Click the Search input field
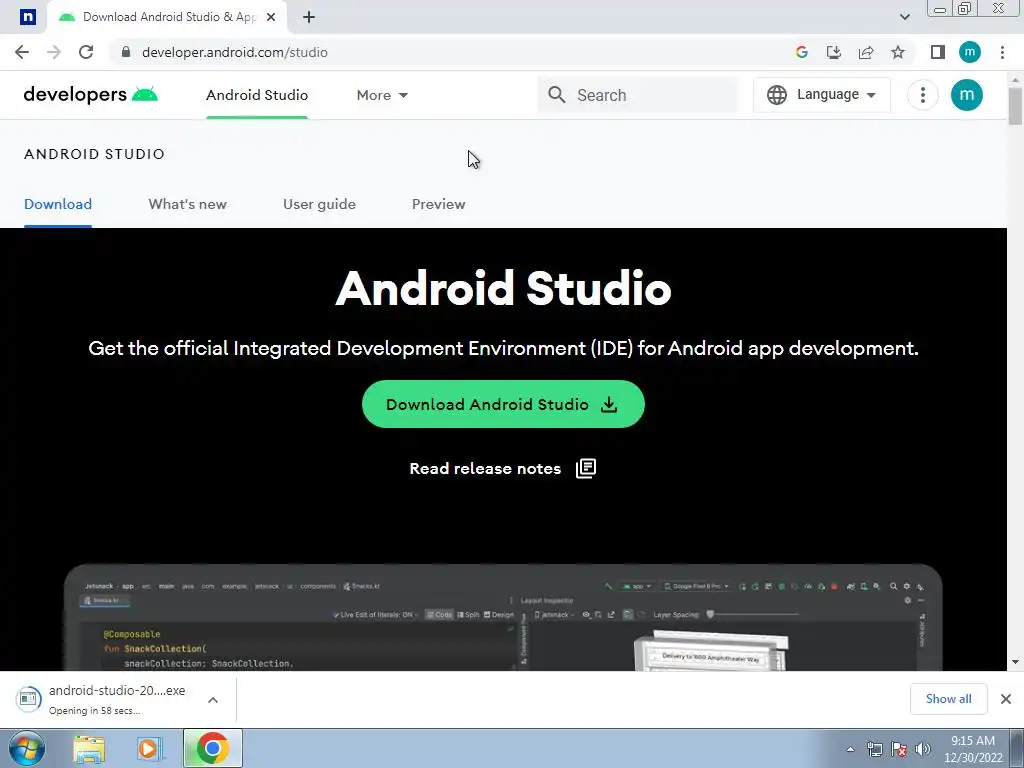 pyautogui.click(x=637, y=95)
